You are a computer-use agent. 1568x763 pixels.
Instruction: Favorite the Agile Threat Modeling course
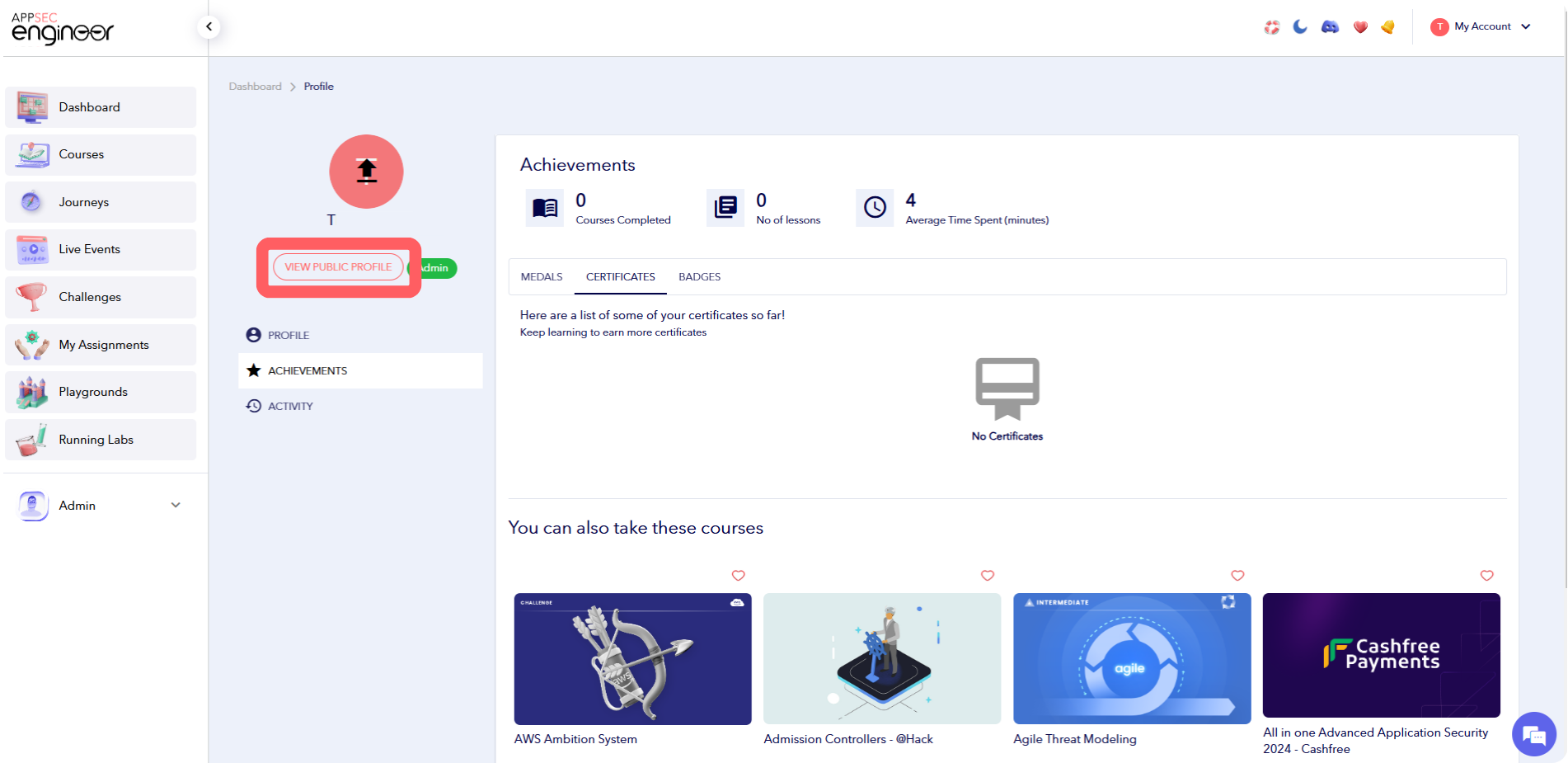coord(1237,576)
